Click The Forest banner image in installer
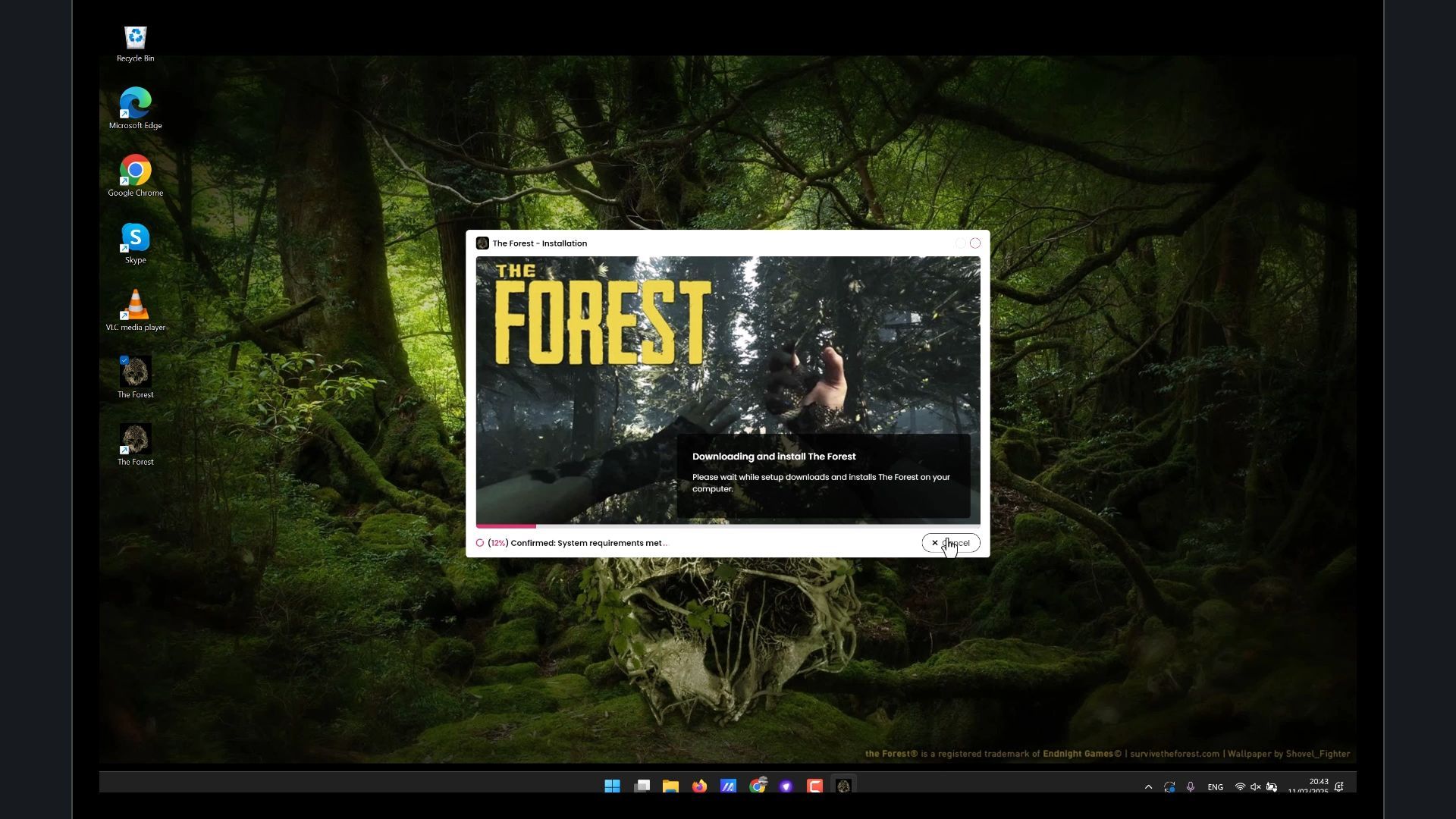 point(728,390)
